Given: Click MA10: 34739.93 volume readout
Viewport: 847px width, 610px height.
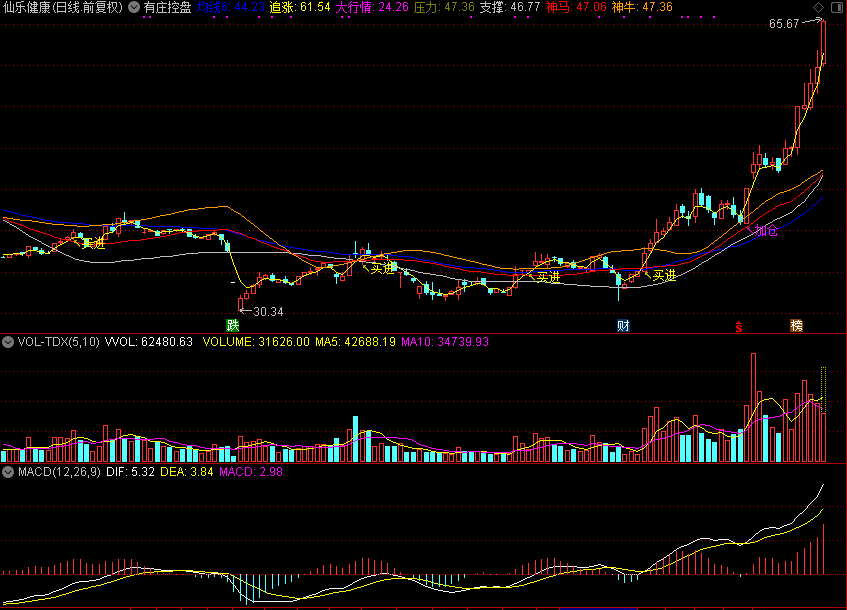Looking at the screenshot, I should 445,342.
